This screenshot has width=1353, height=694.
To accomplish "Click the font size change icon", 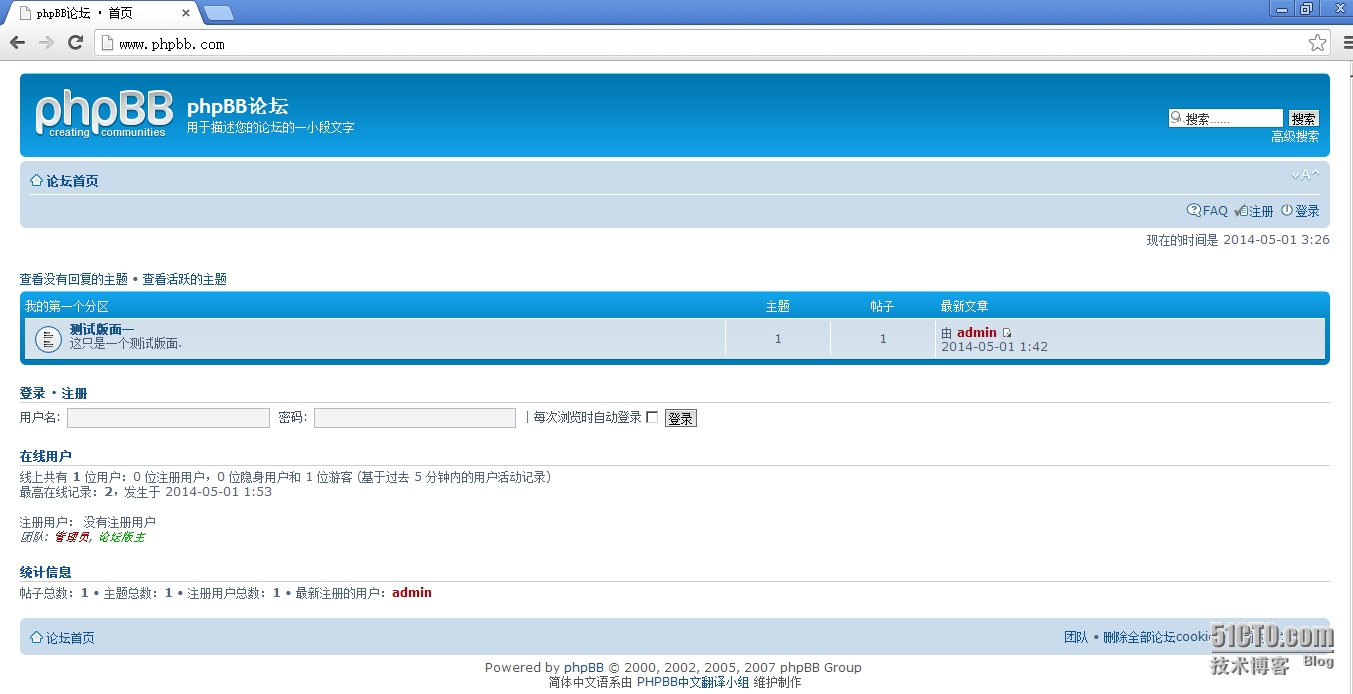I will point(1305,175).
